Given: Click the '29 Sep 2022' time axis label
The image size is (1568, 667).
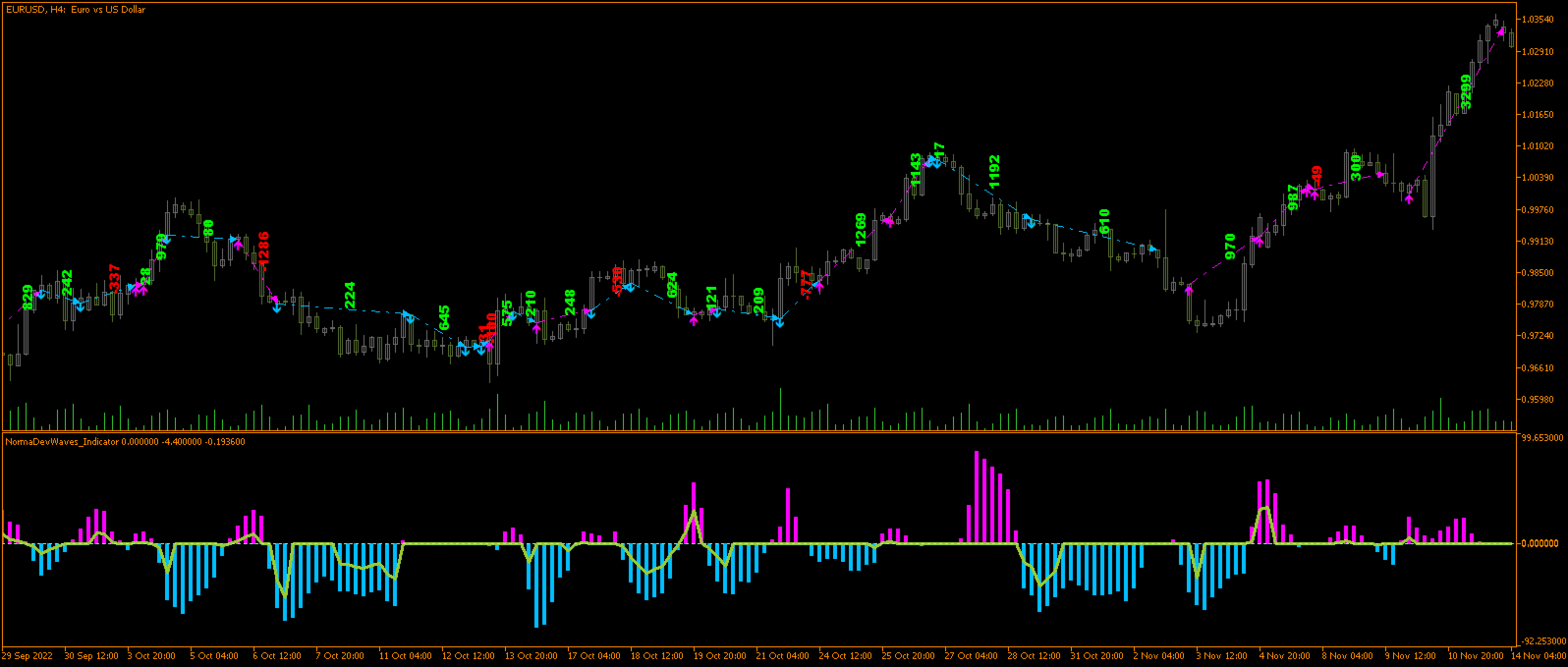Looking at the screenshot, I should pyautogui.click(x=28, y=655).
